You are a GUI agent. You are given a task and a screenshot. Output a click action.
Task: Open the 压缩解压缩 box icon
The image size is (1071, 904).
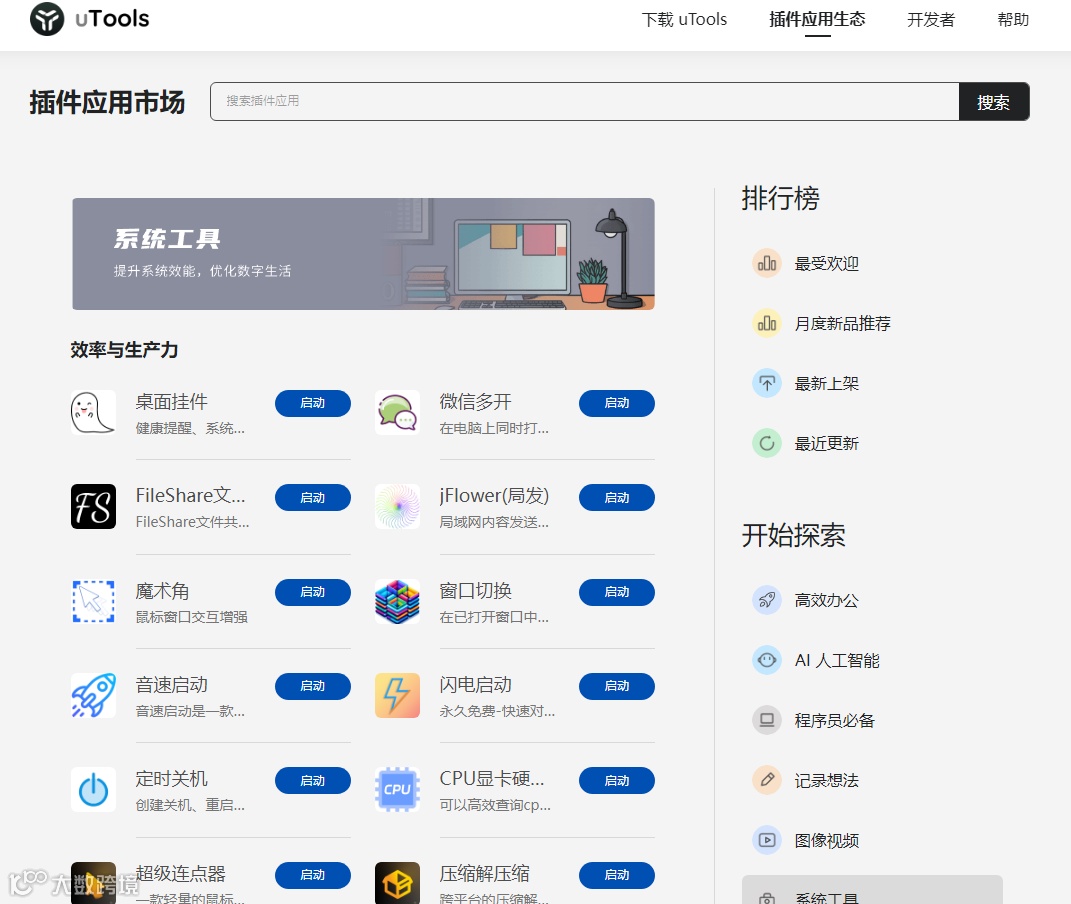(398, 883)
